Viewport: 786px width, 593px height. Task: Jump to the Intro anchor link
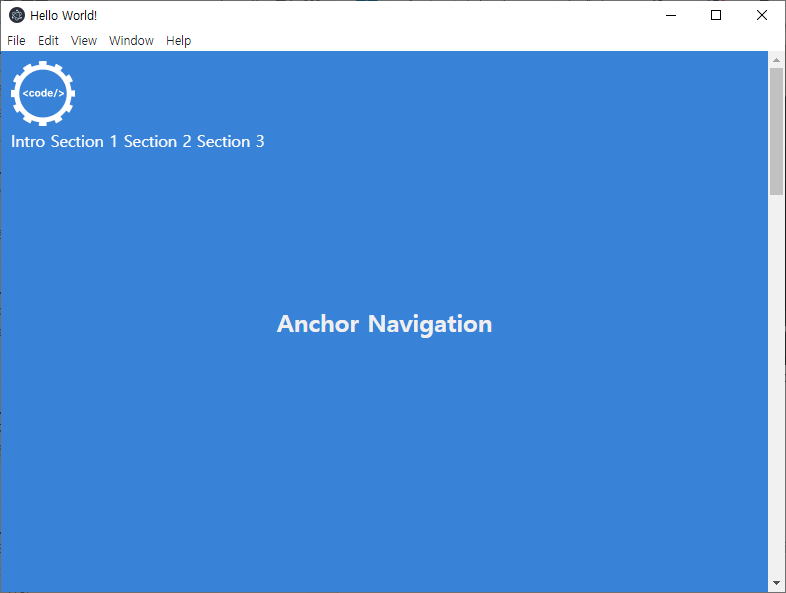28,142
